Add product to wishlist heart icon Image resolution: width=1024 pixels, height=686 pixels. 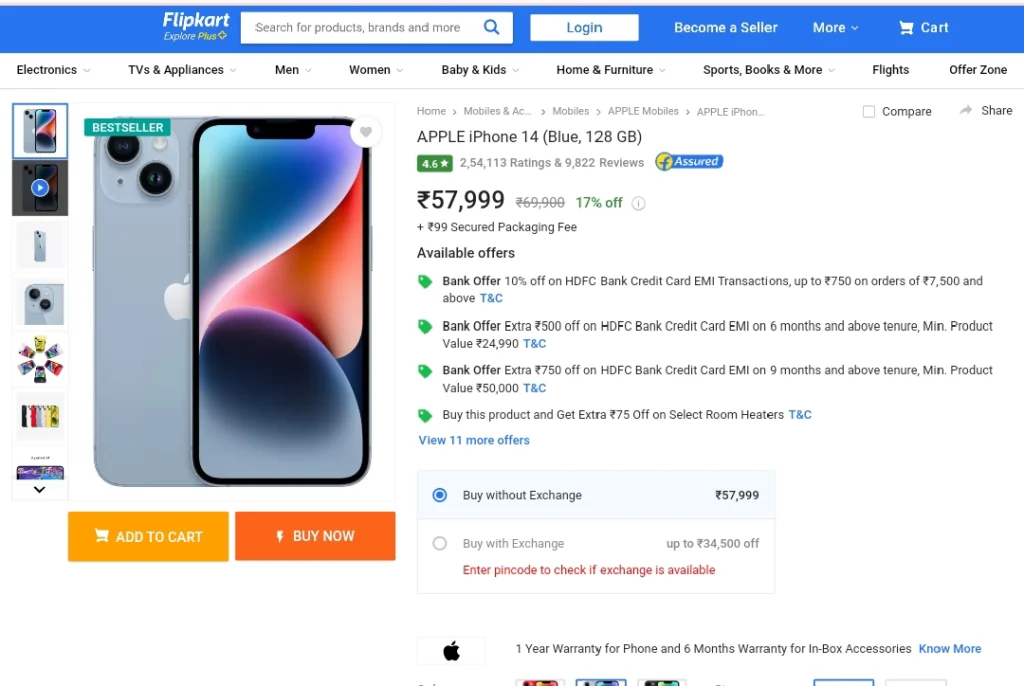pyautogui.click(x=366, y=132)
